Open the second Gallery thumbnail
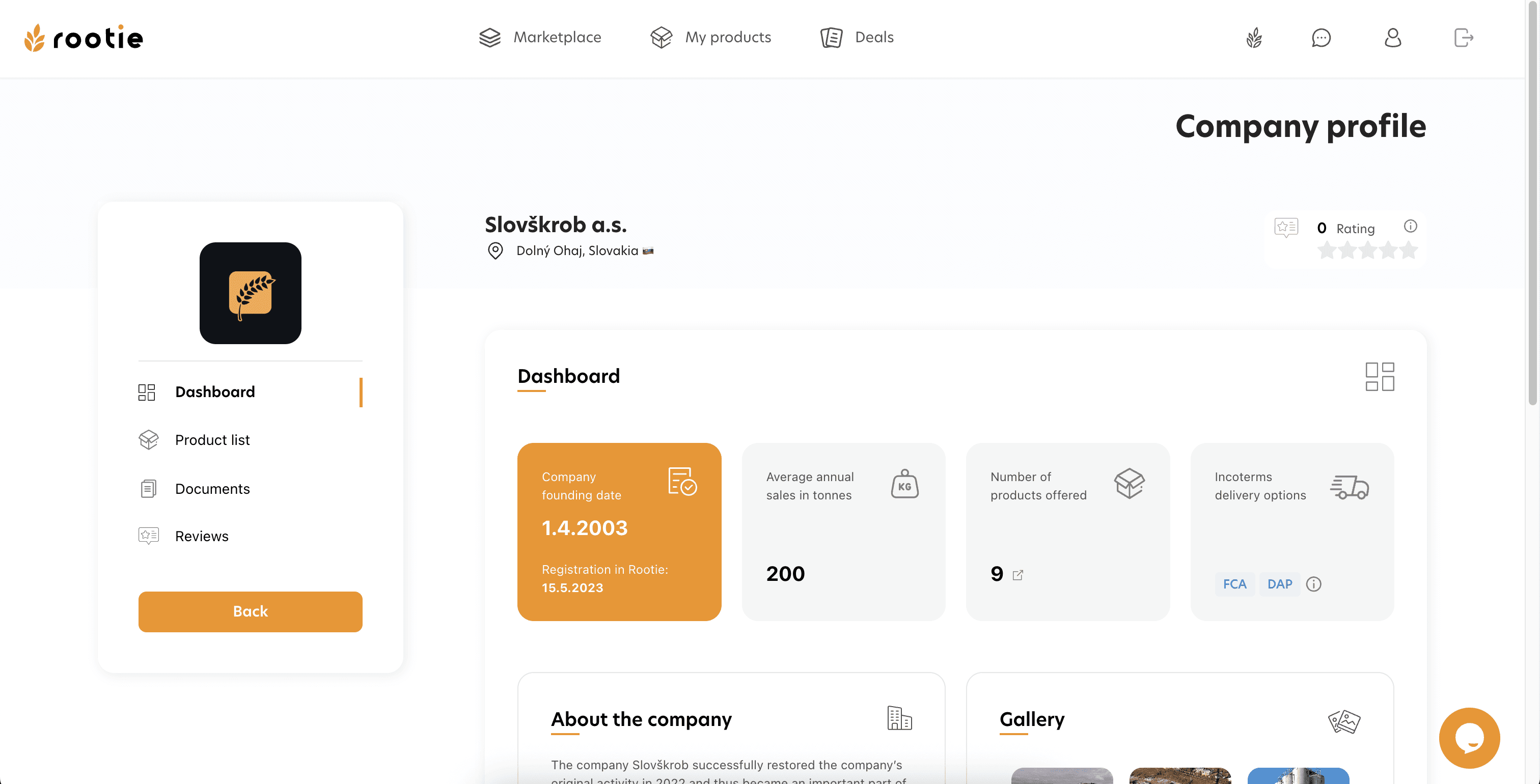The width and height of the screenshot is (1540, 784). coord(1180,776)
